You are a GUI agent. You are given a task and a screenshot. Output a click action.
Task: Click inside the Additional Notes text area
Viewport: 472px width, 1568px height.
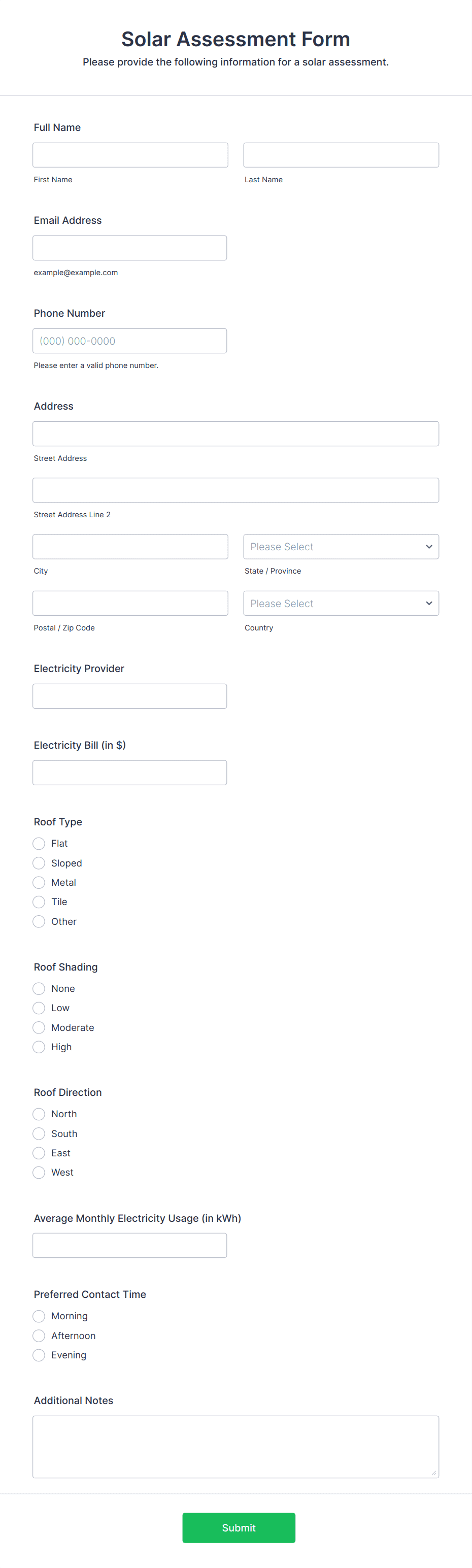[235, 1447]
